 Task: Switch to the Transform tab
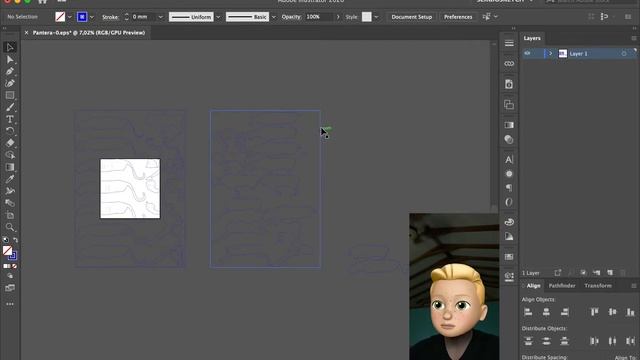click(x=598, y=286)
